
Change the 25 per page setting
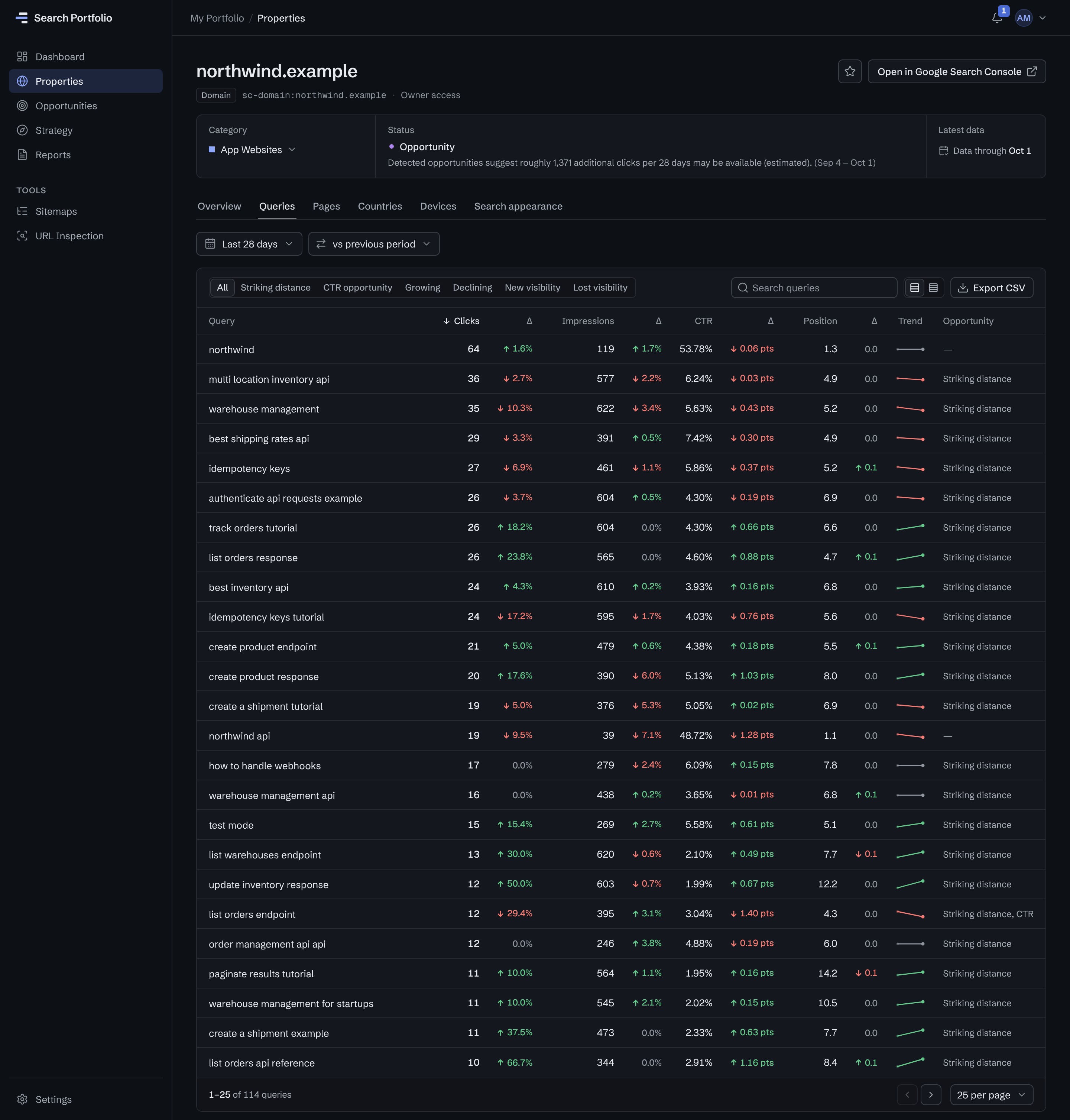tap(991, 1094)
